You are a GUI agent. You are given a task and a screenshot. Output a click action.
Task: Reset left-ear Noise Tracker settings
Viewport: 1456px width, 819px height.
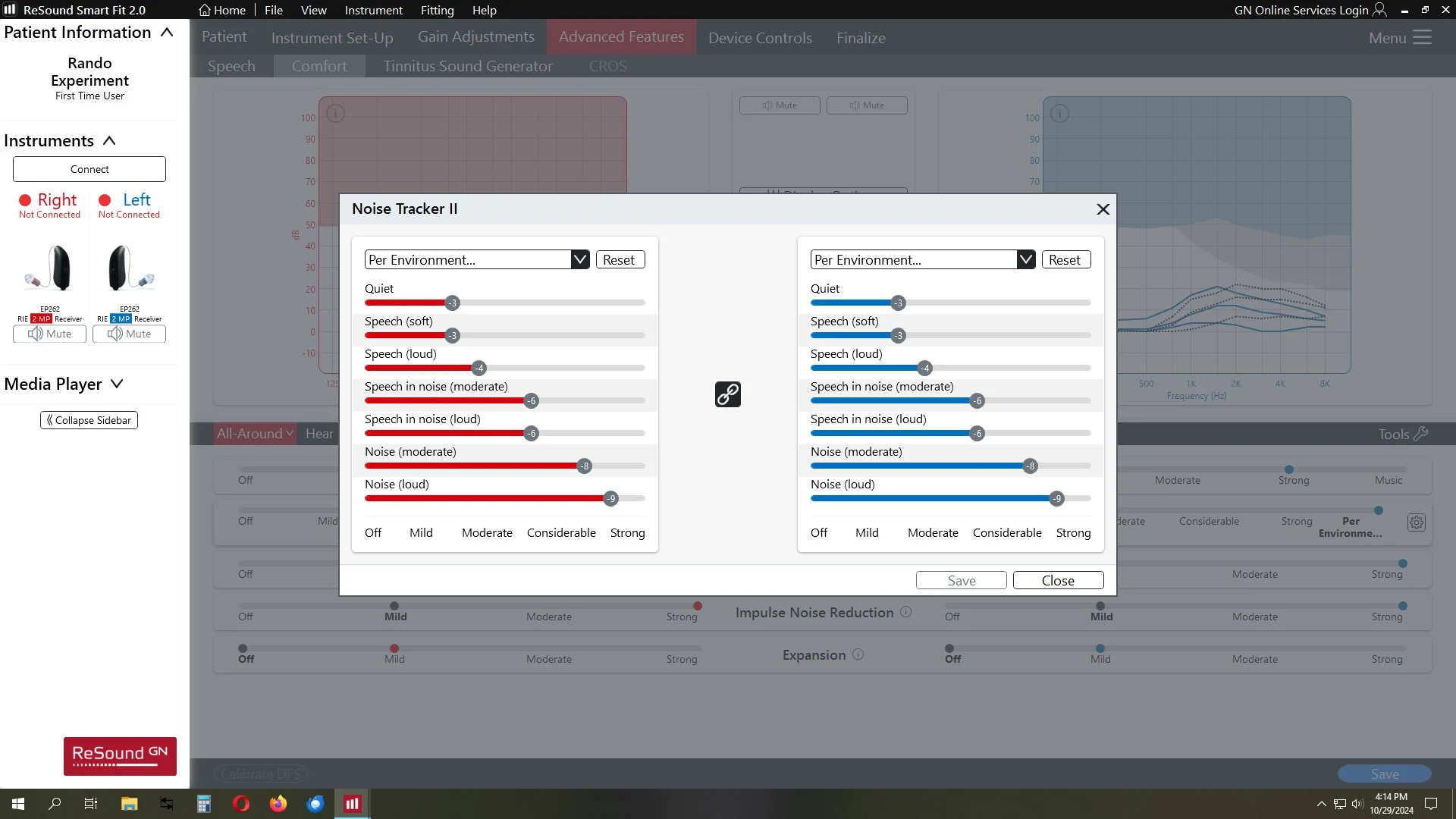1065,259
